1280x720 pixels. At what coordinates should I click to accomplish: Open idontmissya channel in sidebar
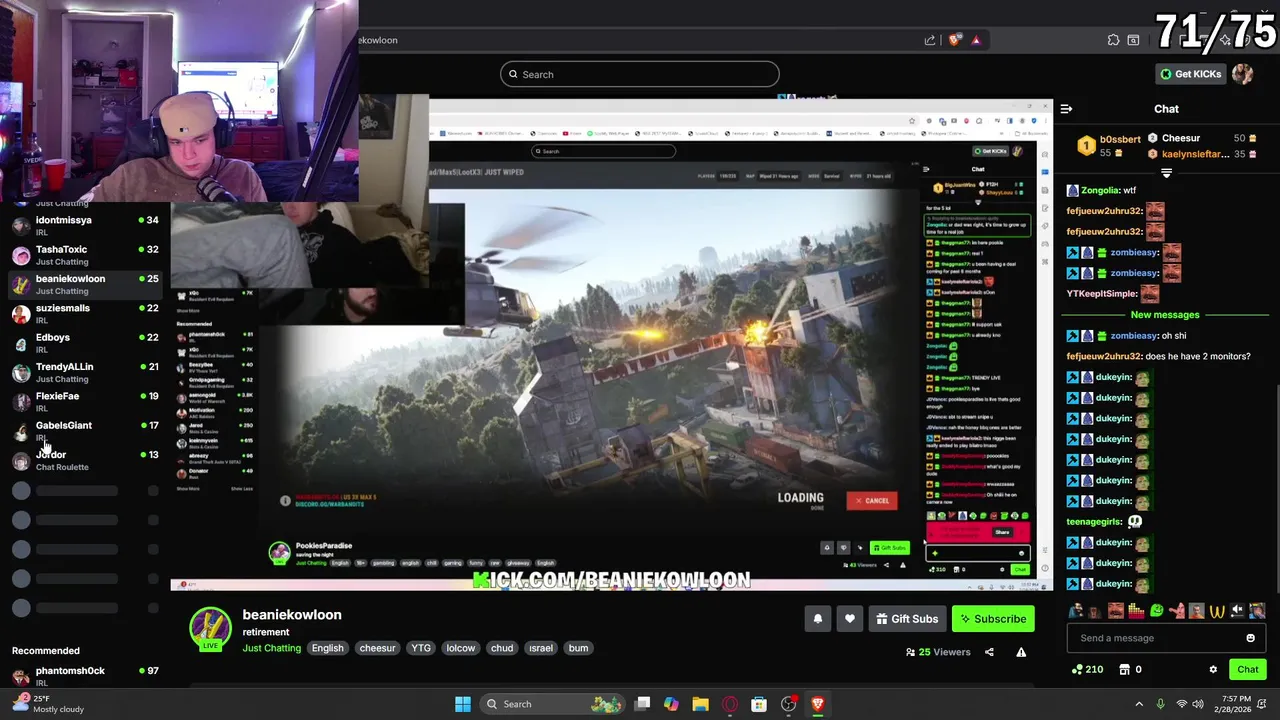83,226
